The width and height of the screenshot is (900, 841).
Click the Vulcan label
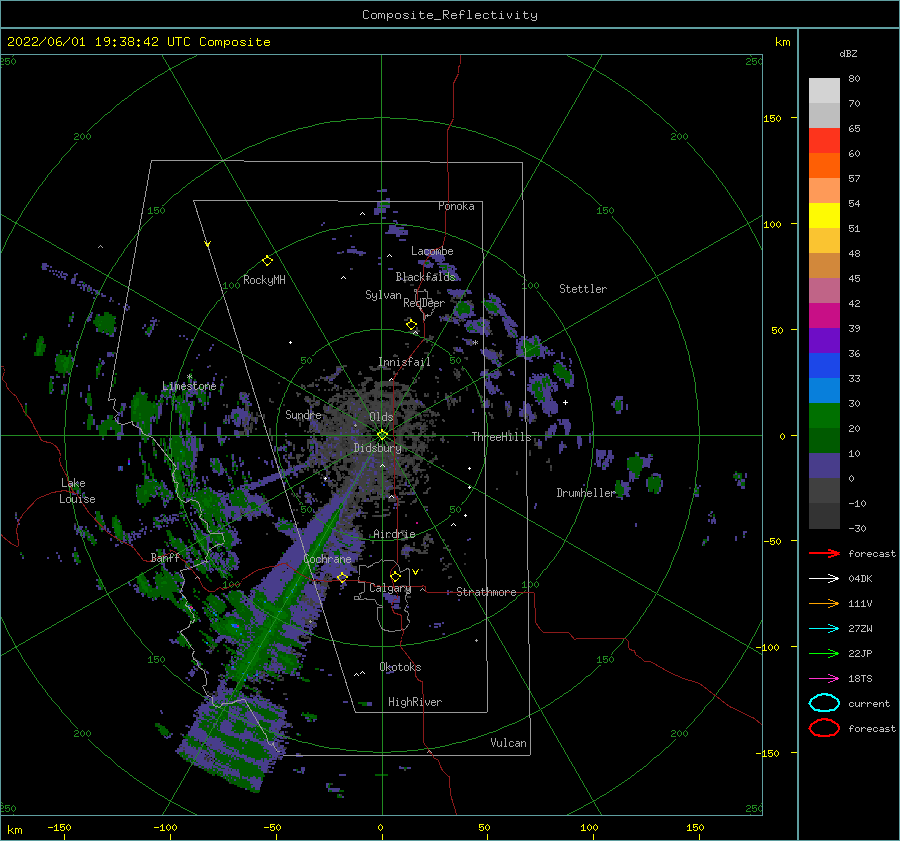(509, 743)
